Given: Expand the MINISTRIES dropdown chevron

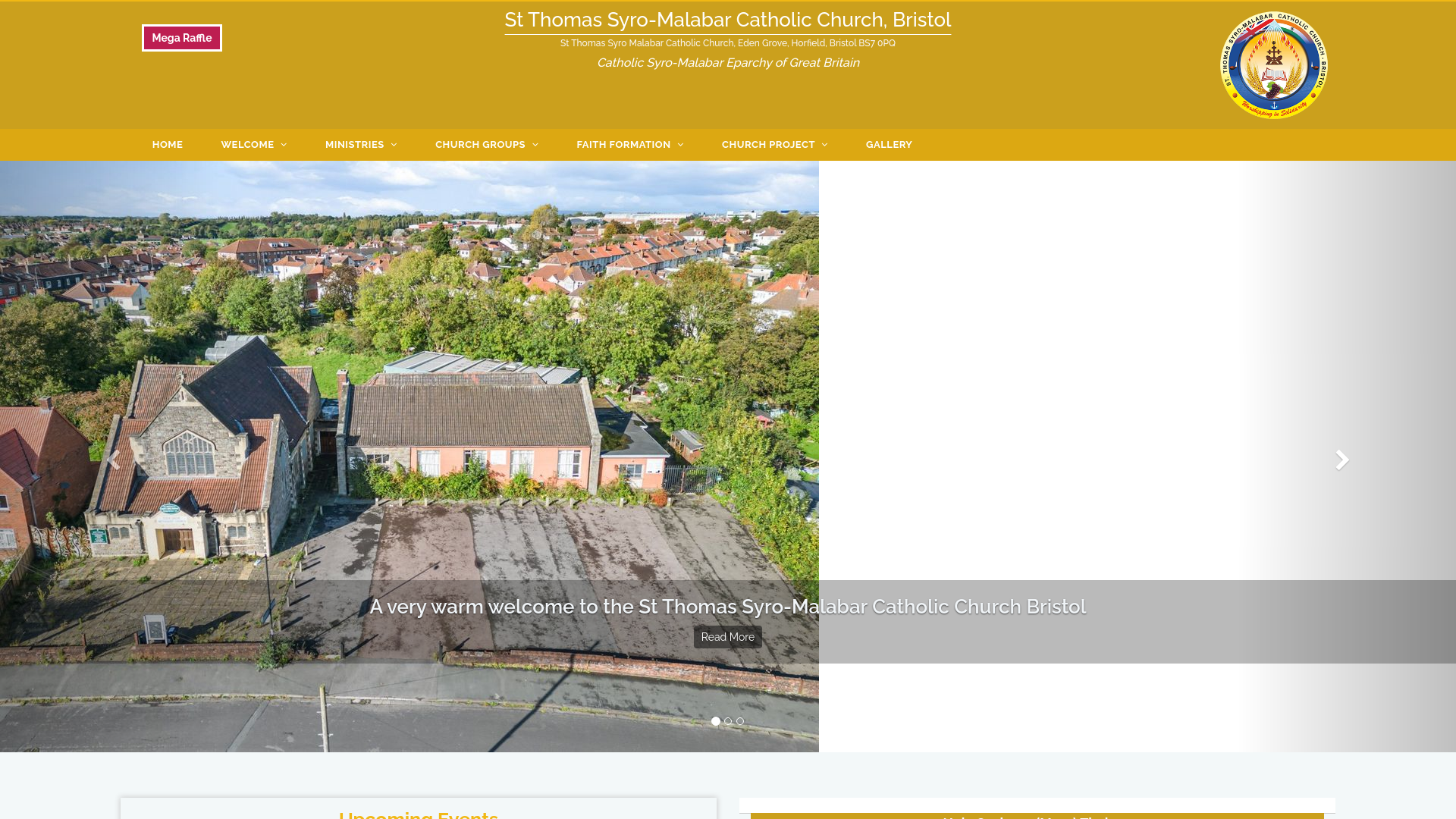Looking at the screenshot, I should coord(394,145).
